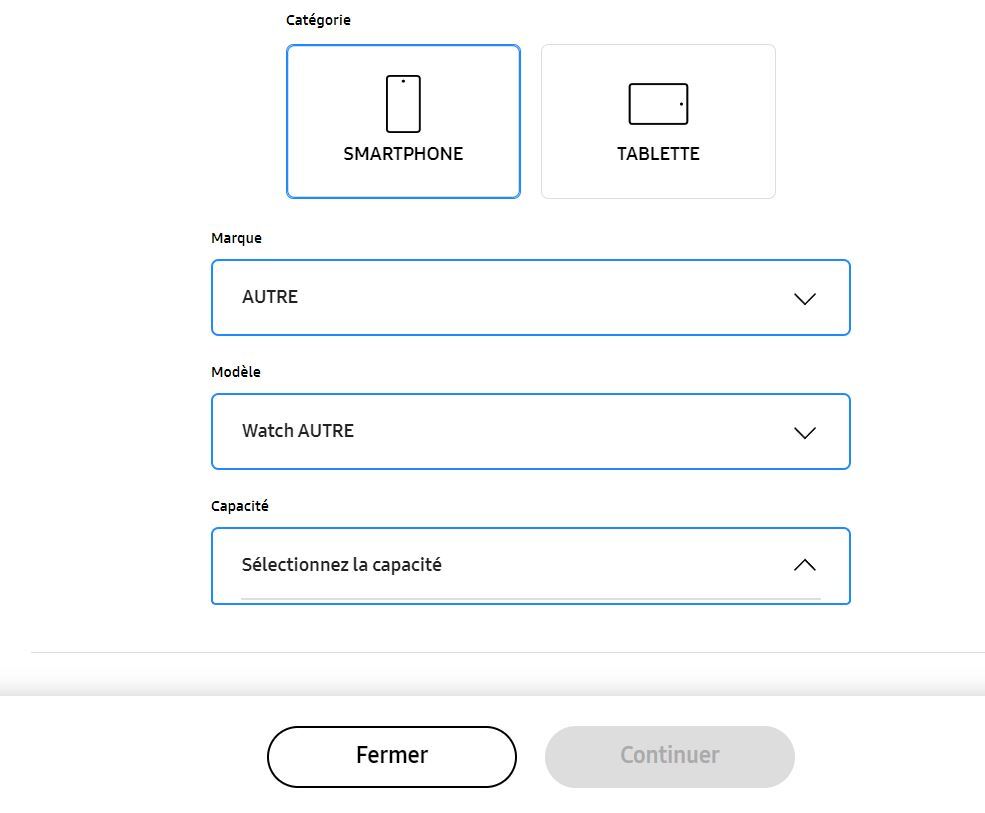Image resolution: width=985 pixels, height=813 pixels.
Task: Click the Capacité field label
Action: tap(240, 506)
